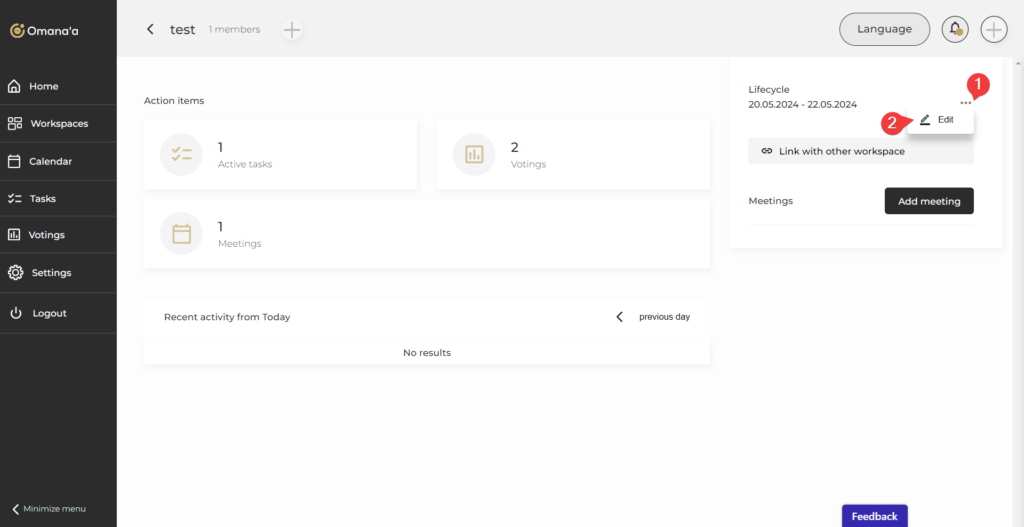Click the Add meeting button
The width and height of the screenshot is (1024, 527).
(x=928, y=201)
